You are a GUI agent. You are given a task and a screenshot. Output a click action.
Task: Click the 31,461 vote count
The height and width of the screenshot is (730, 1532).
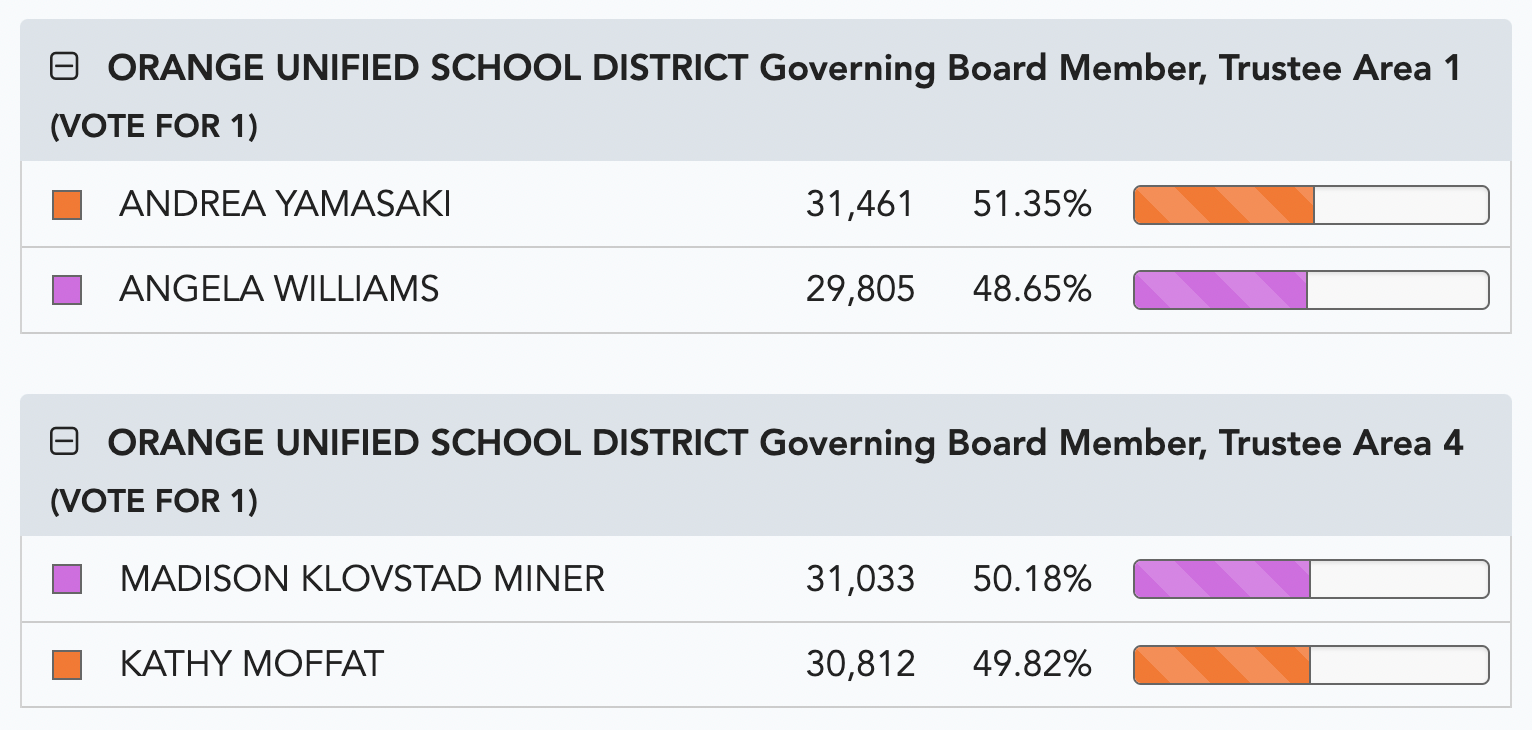(860, 205)
